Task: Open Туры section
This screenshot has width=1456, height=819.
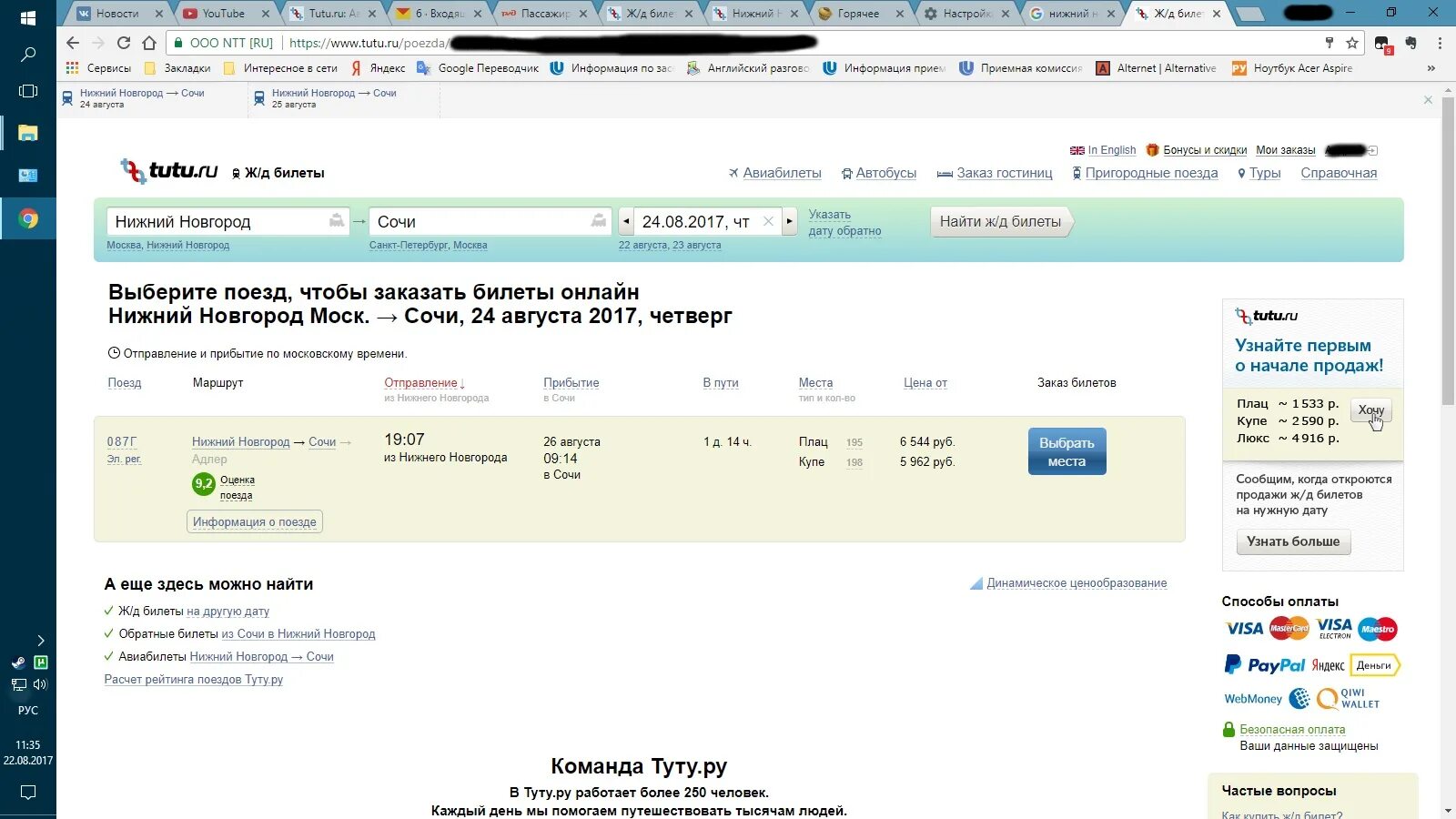Action: pos(1265,173)
